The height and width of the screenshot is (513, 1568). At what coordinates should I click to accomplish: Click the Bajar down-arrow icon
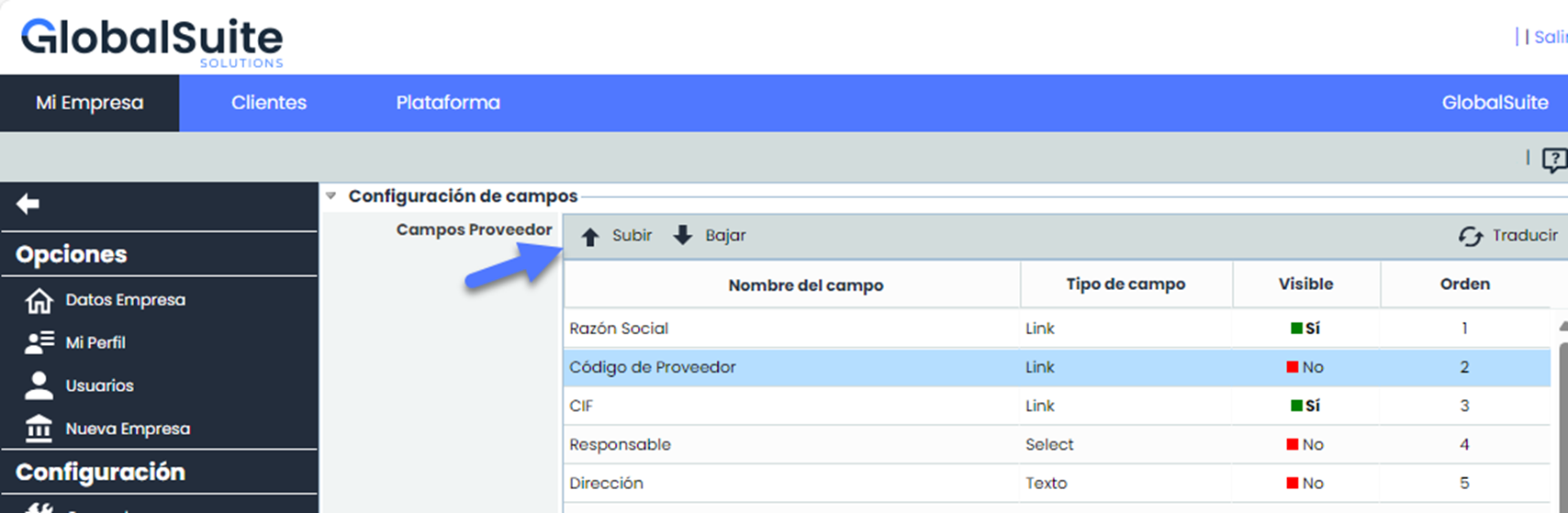point(682,236)
